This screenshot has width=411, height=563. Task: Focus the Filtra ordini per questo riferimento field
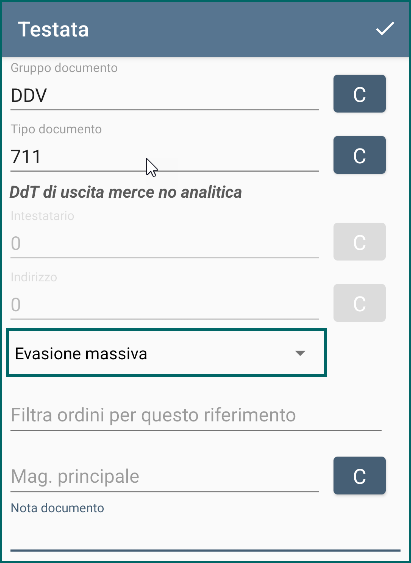click(196, 415)
